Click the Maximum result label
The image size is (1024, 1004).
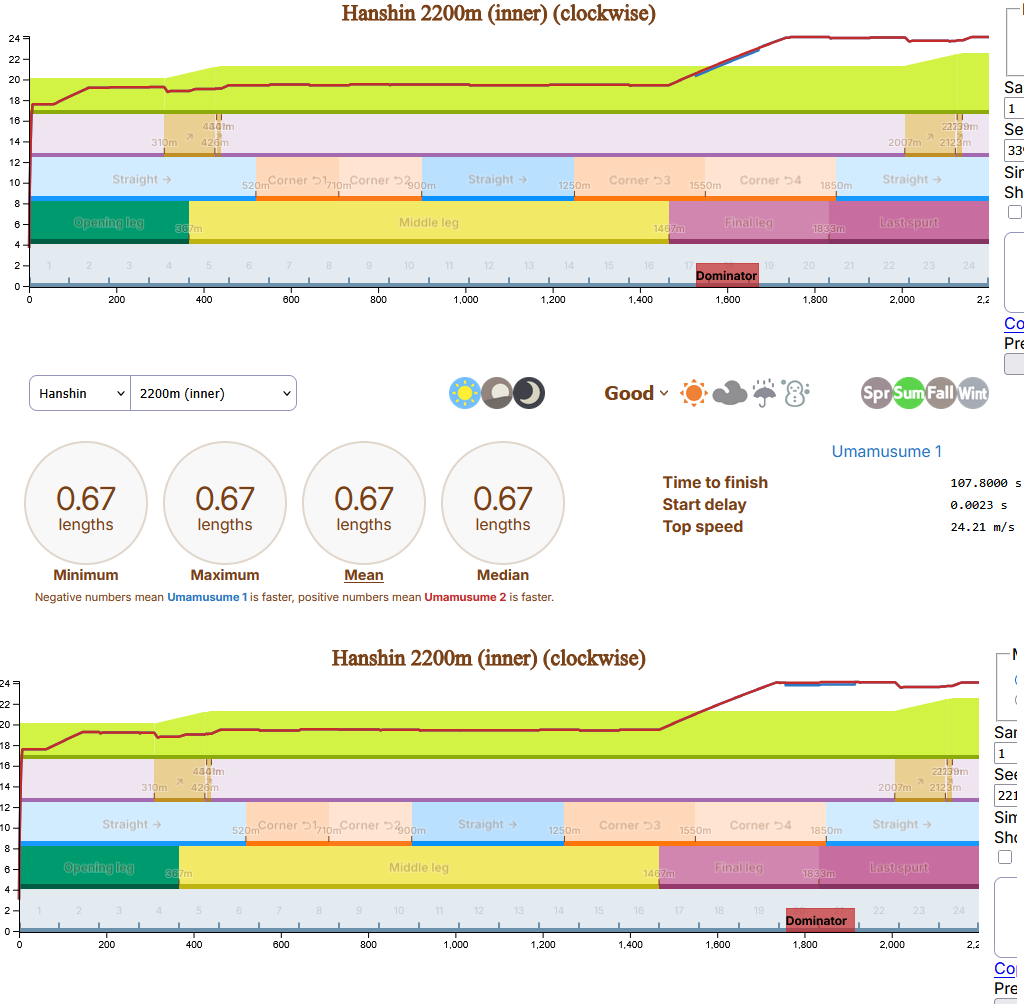coord(225,575)
